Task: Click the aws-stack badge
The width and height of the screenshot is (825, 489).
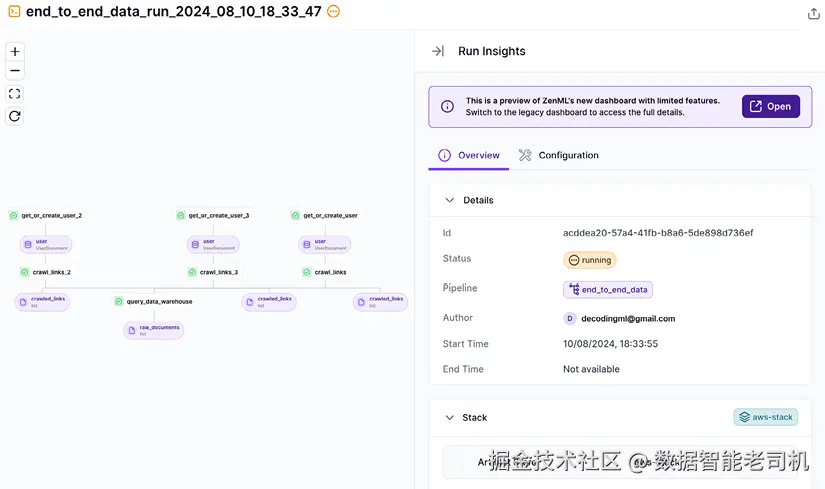Action: pos(765,417)
